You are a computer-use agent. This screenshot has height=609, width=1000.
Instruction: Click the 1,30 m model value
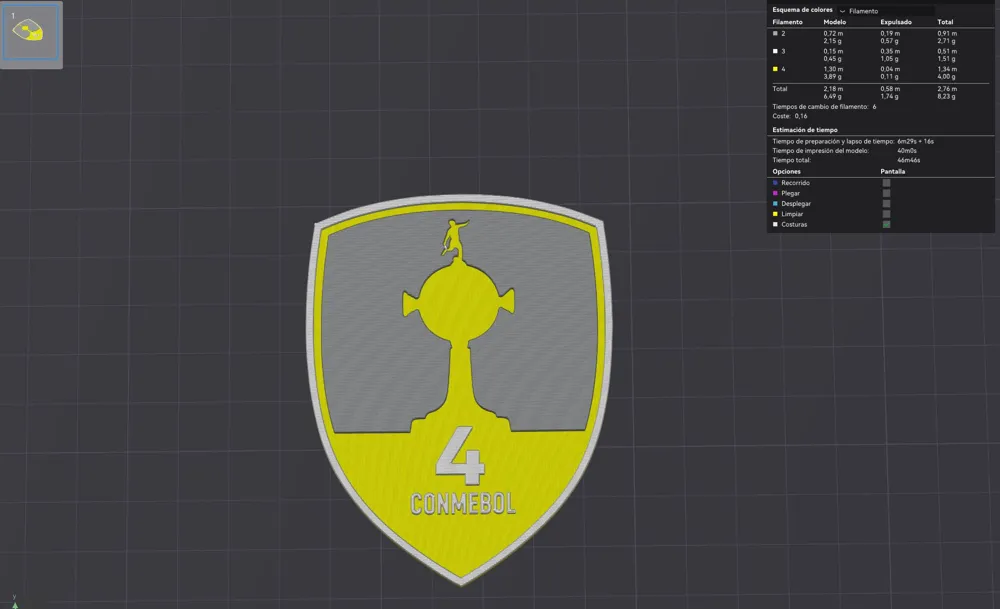pos(833,69)
